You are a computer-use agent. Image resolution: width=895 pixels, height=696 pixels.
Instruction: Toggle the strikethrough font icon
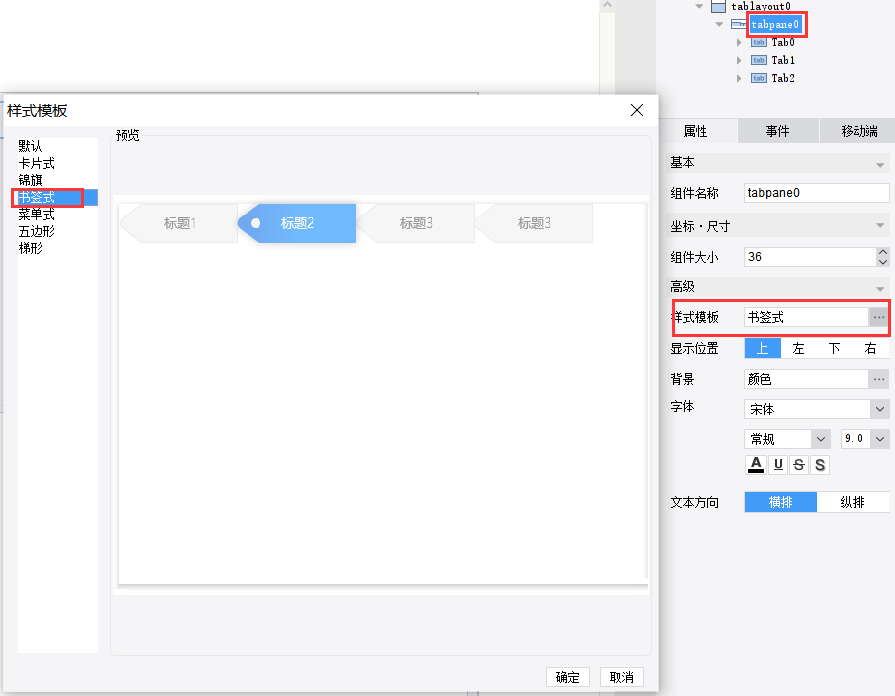(x=799, y=465)
